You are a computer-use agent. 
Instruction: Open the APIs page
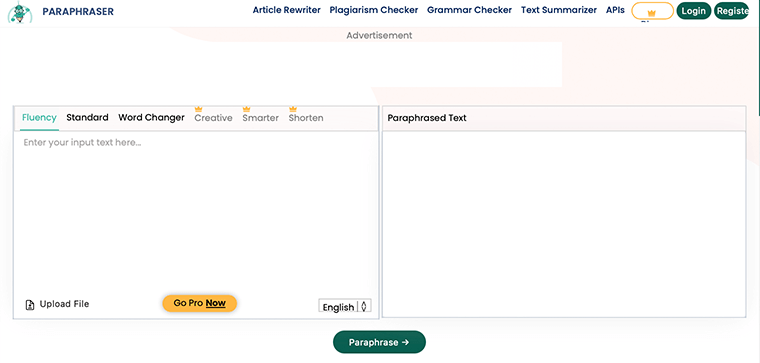point(615,10)
